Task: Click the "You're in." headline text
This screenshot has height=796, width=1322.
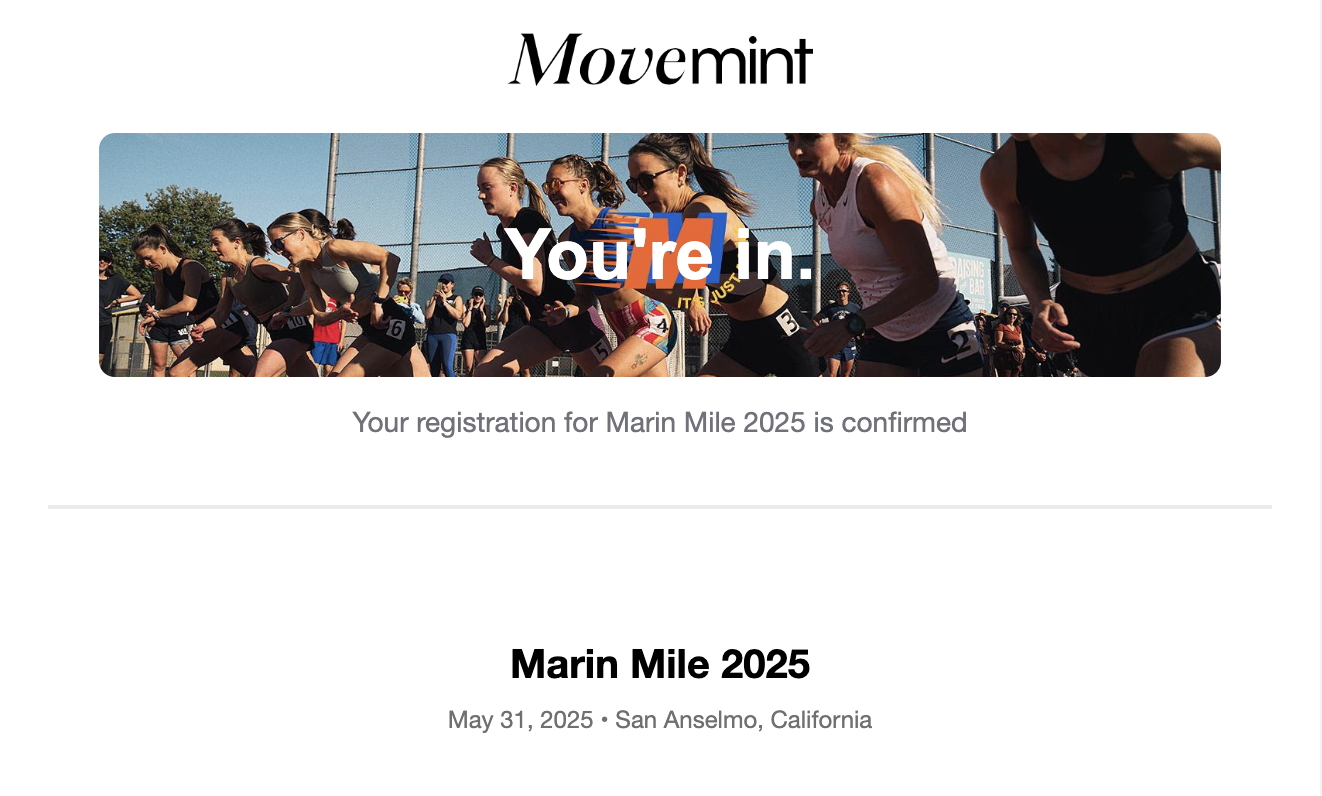Action: coord(660,255)
